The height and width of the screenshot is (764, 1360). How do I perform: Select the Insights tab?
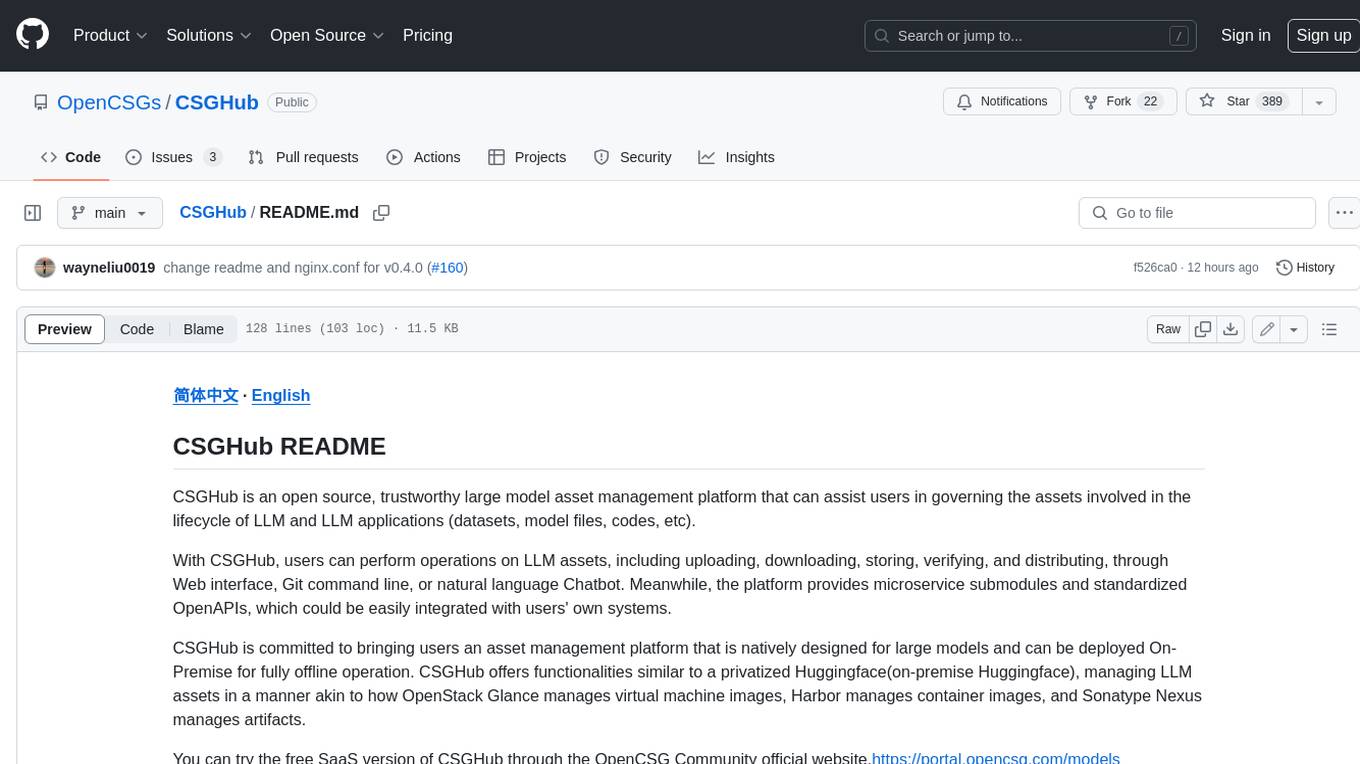coord(736,157)
